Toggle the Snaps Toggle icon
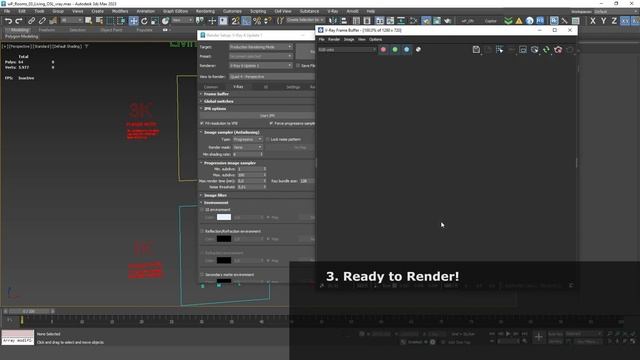The width and height of the screenshot is (640, 360). point(236,20)
